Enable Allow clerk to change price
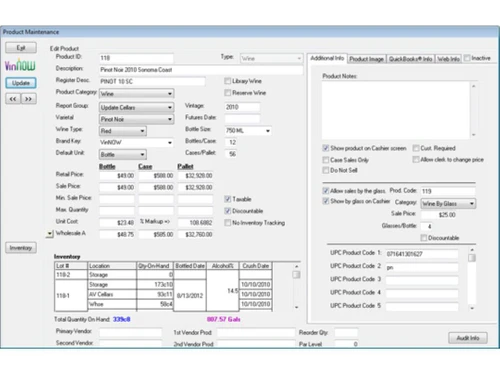The image size is (500, 375). (416, 160)
